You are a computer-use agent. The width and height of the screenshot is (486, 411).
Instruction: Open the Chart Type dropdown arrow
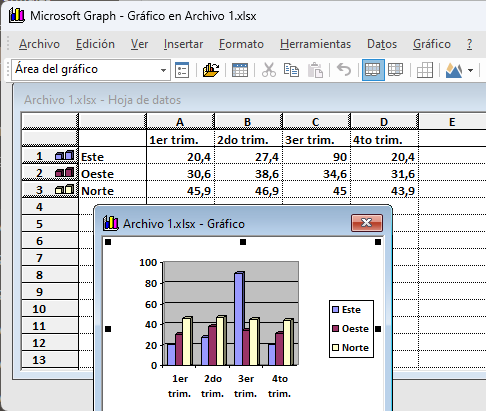[x=470, y=70]
